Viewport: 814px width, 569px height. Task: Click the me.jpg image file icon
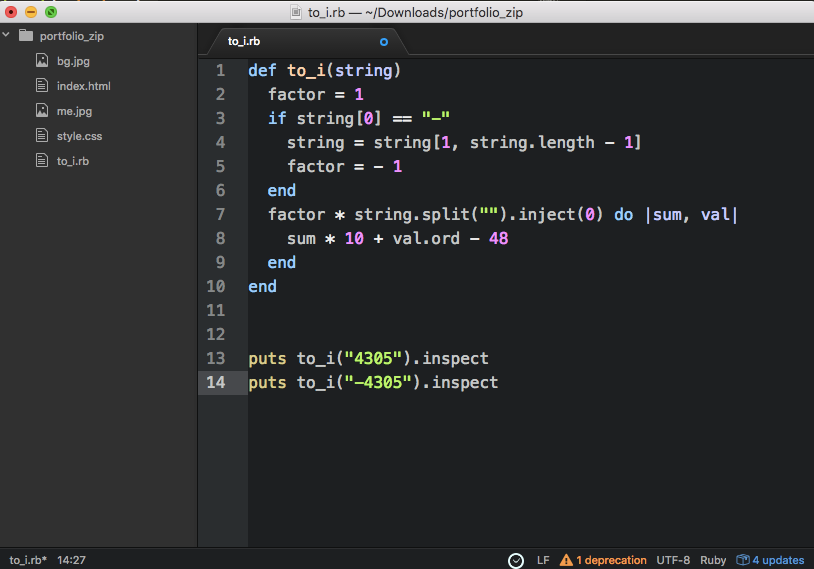coord(42,110)
